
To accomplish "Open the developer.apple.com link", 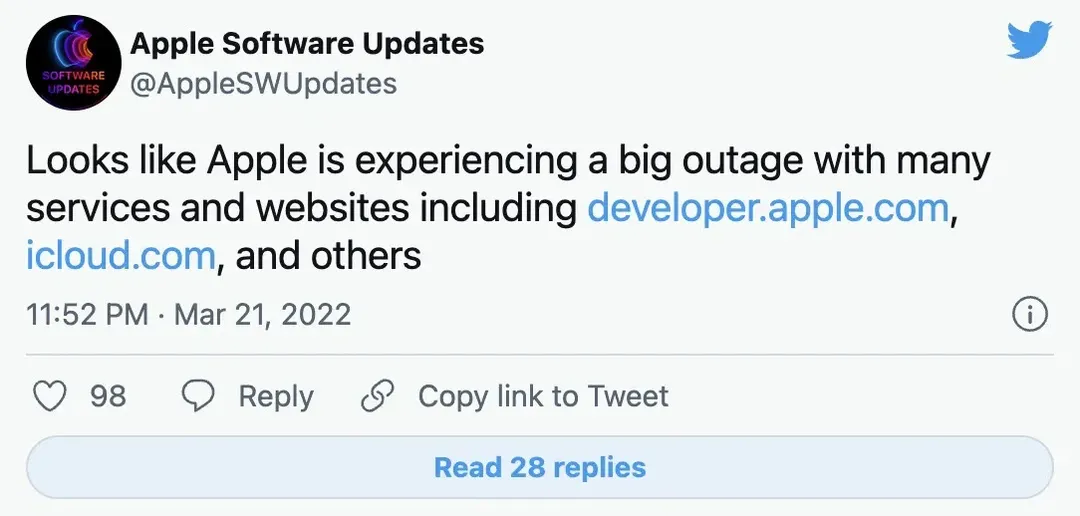I will pyautogui.click(x=767, y=209).
